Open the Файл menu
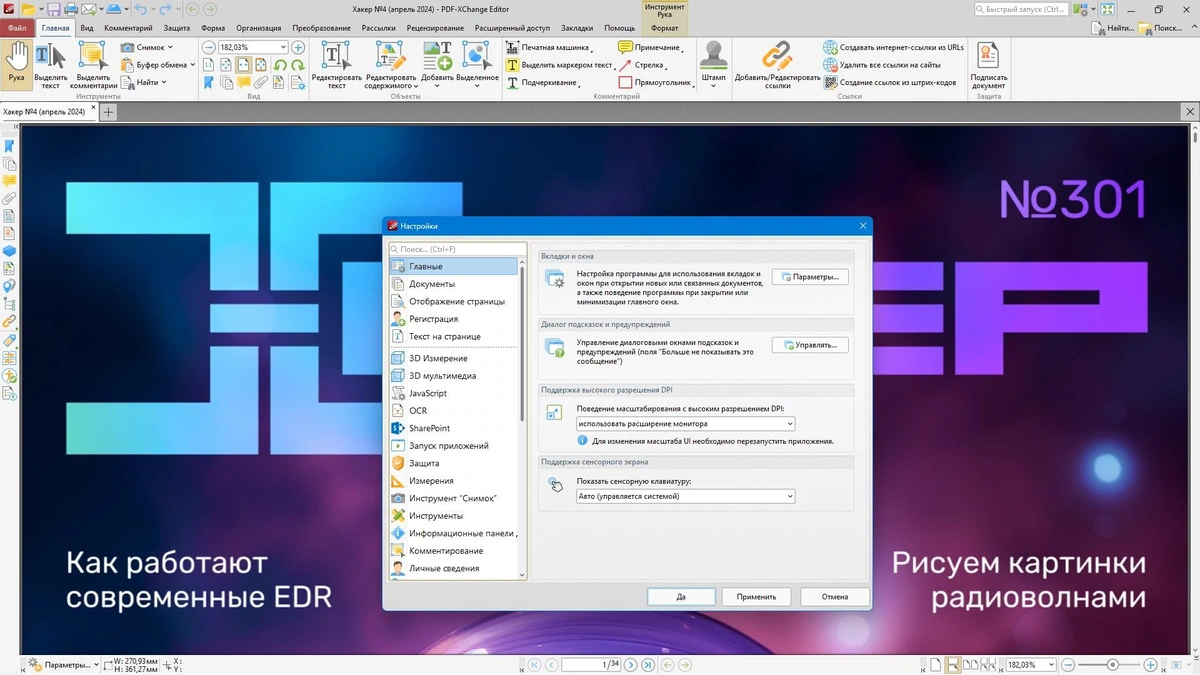Viewport: 1200px width, 675px height. coord(17,28)
